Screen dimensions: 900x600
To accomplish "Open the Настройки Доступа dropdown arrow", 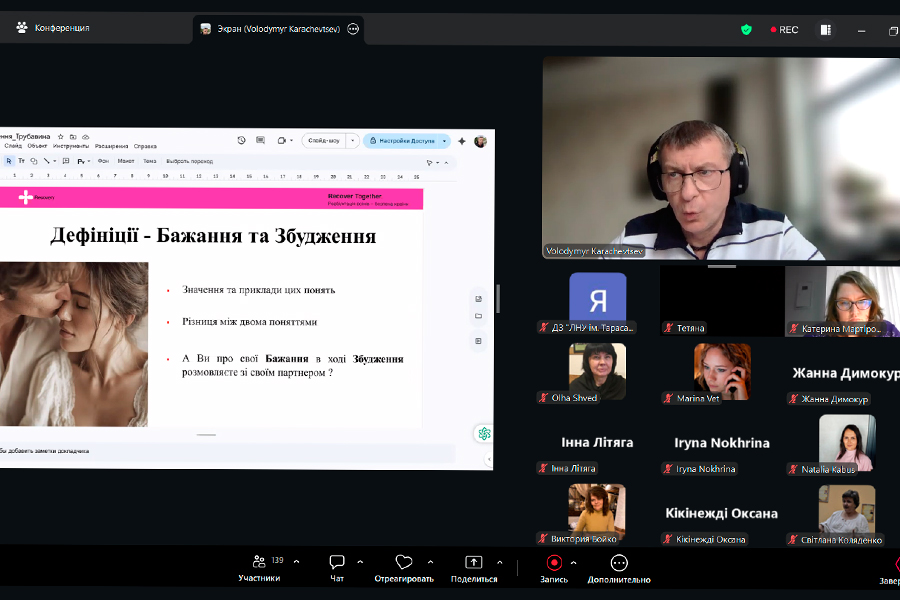I will click(x=444, y=141).
